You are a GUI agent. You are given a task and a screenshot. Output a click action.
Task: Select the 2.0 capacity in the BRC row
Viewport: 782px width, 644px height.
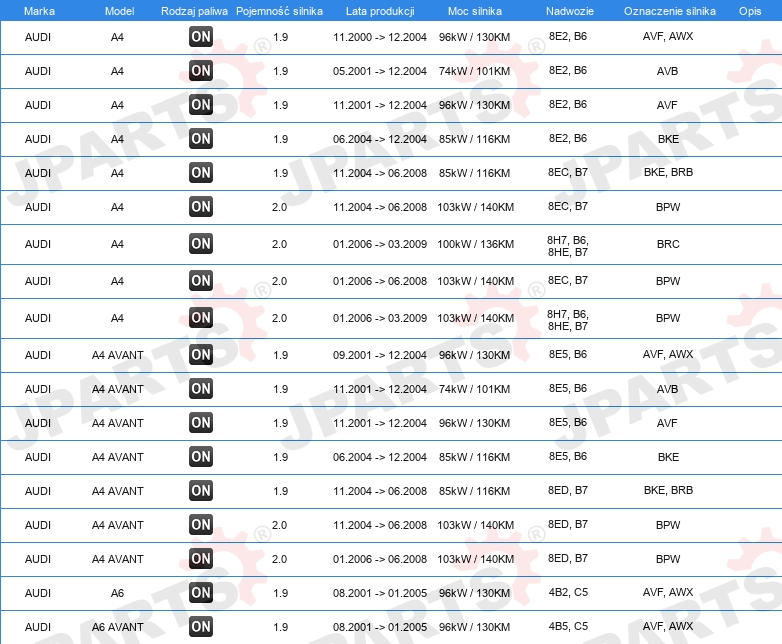[x=279, y=244]
